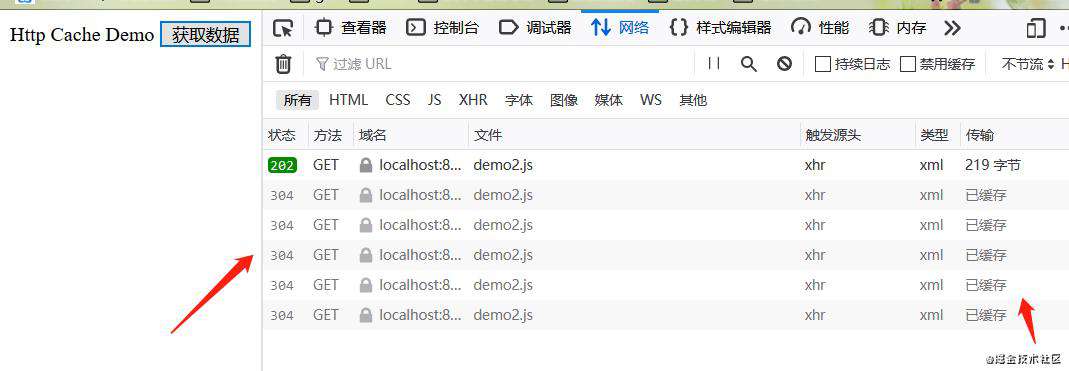Viewport: 1069px width, 371px height.
Task: Enable 禁用缓存 disable cache checkbox
Action: point(907,64)
